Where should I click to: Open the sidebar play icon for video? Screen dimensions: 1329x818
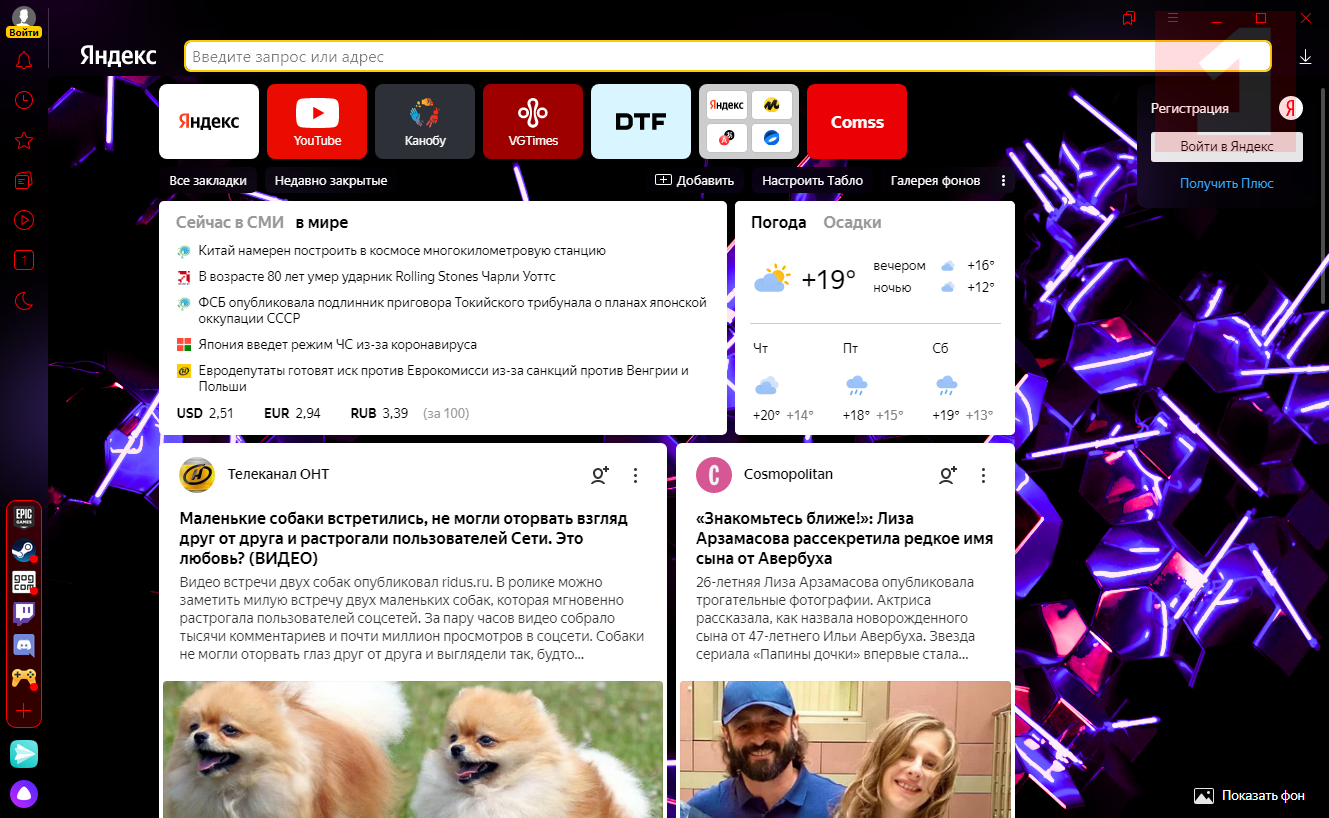tap(24, 220)
